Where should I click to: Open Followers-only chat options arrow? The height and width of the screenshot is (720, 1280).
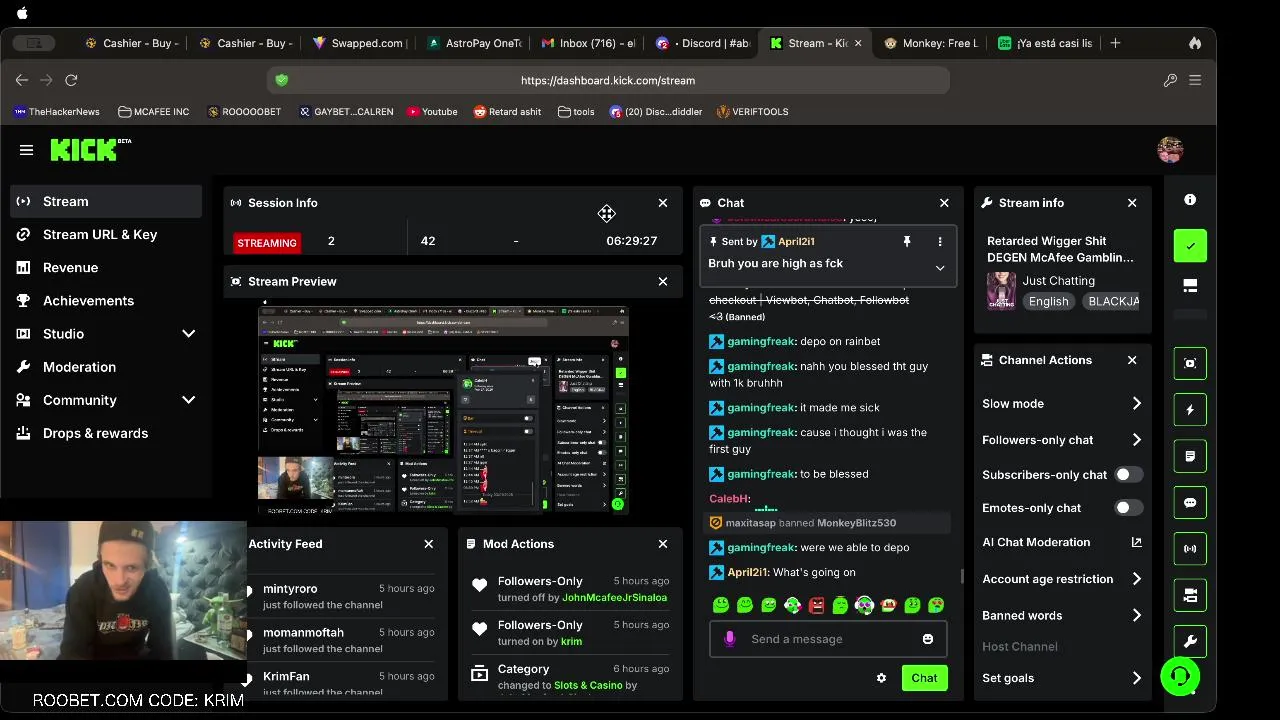1136,440
